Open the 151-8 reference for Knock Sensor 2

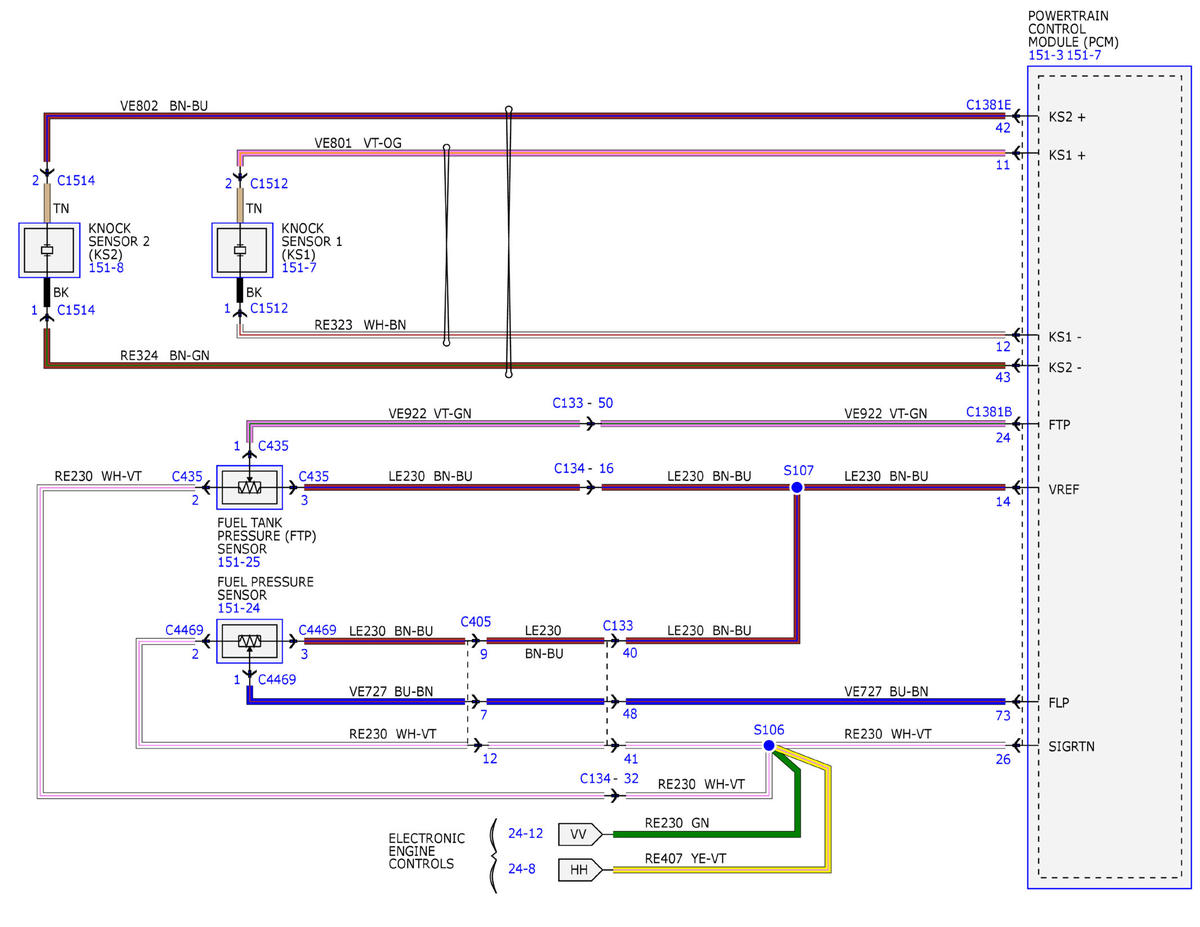point(105,268)
